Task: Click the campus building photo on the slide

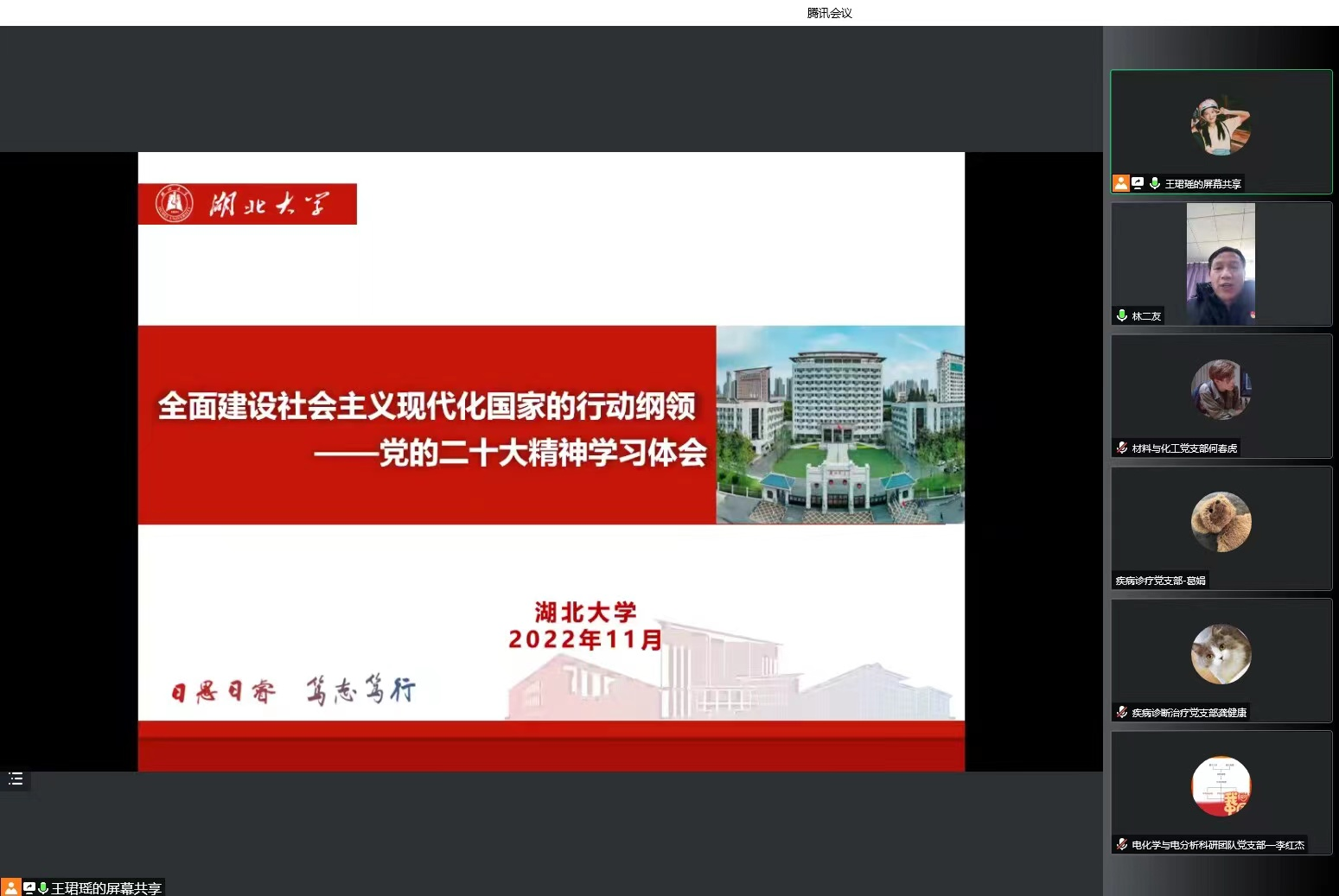Action: click(x=839, y=424)
